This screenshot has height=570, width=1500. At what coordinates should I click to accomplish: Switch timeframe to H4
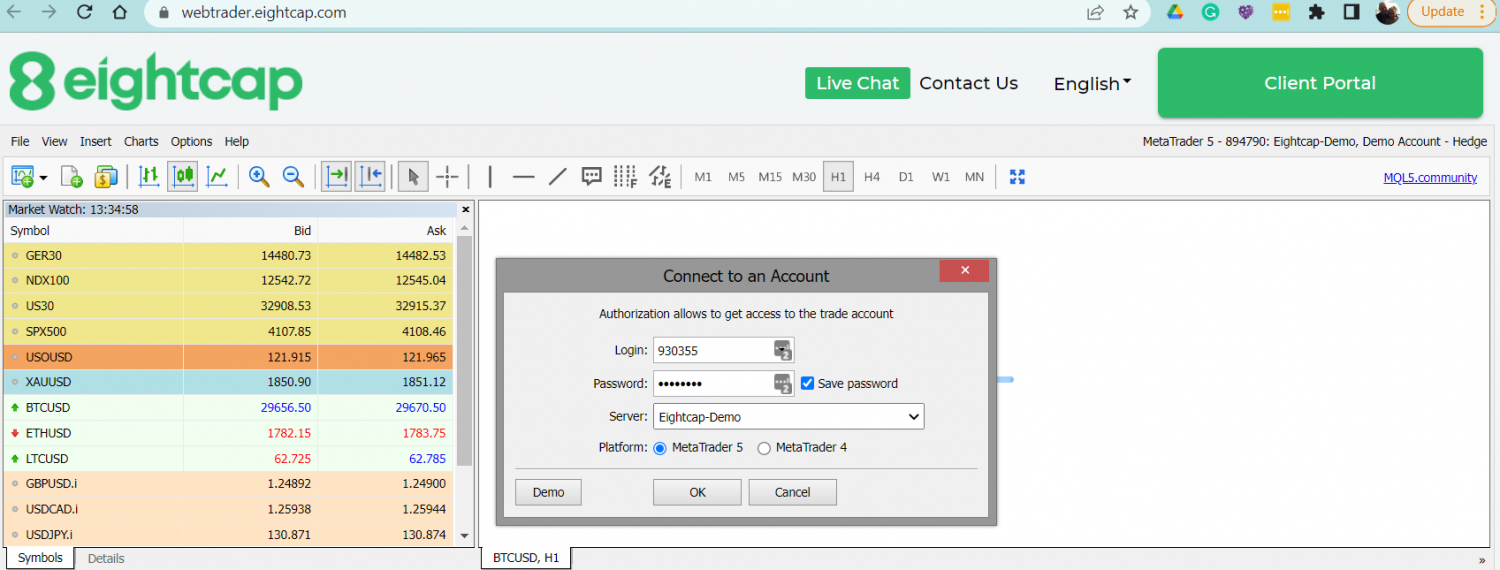click(x=872, y=177)
